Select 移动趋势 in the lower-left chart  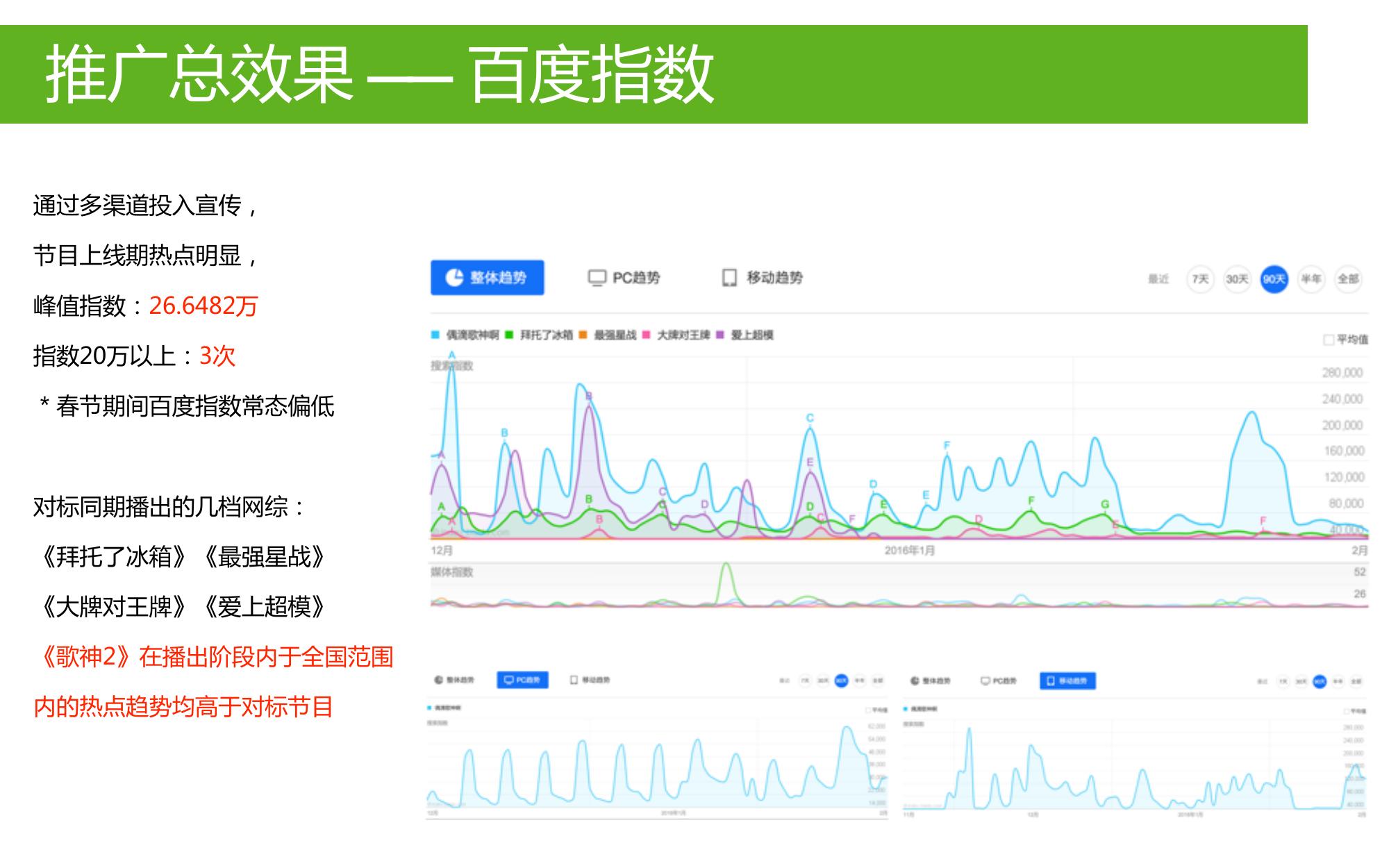tap(590, 680)
